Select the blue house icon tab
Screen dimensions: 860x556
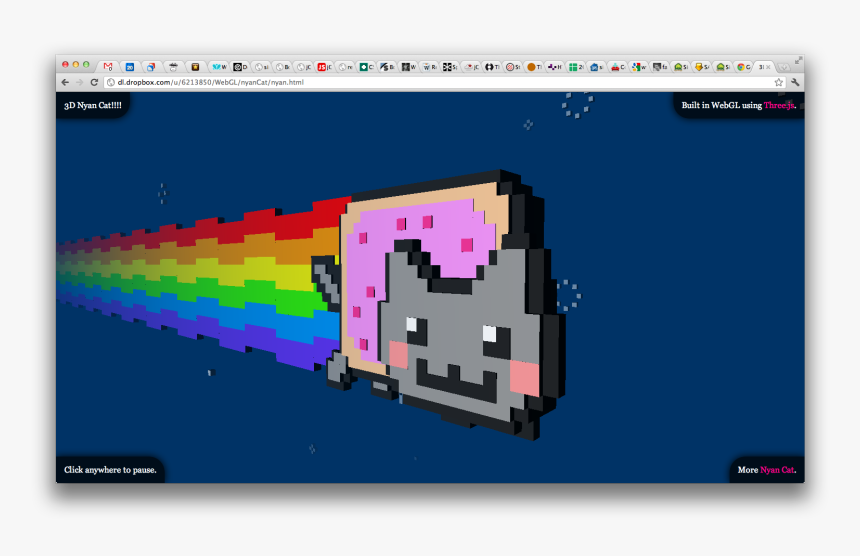(x=596, y=67)
